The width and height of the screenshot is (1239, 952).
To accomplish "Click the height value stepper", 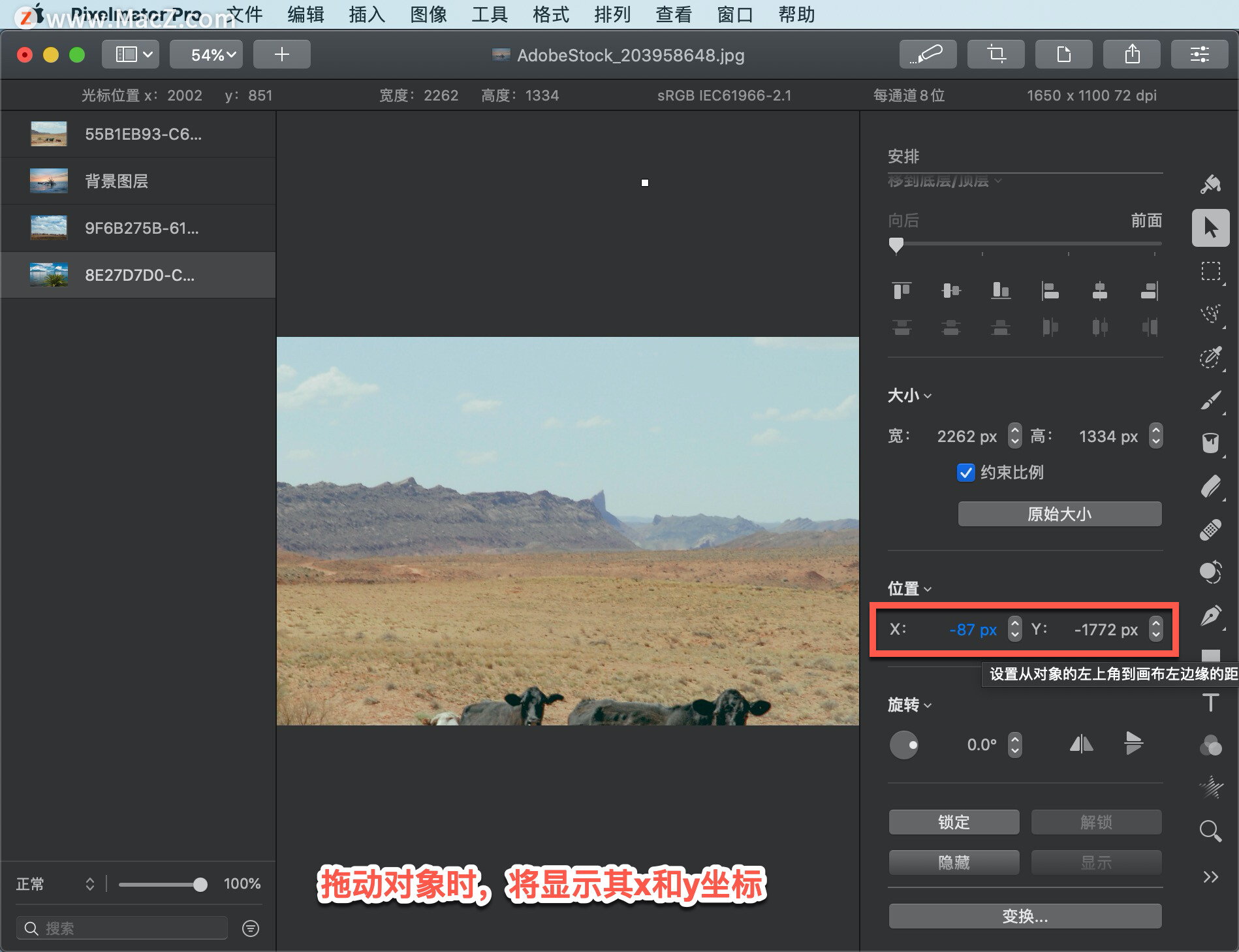I will click(x=1156, y=436).
